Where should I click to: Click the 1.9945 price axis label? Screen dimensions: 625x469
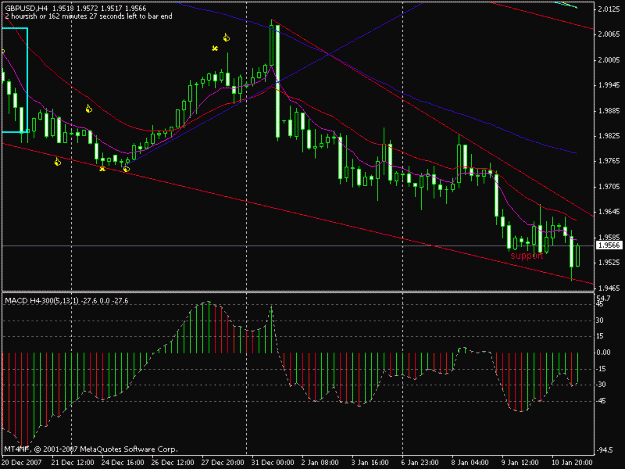pyautogui.click(x=609, y=85)
